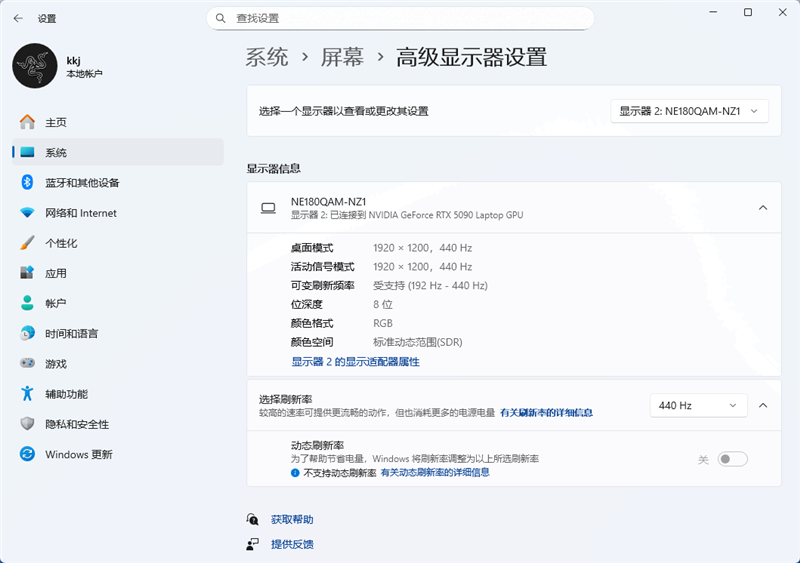Click the 时间和语言 globe clock icon
Image resolution: width=800 pixels, height=563 pixels.
click(27, 333)
